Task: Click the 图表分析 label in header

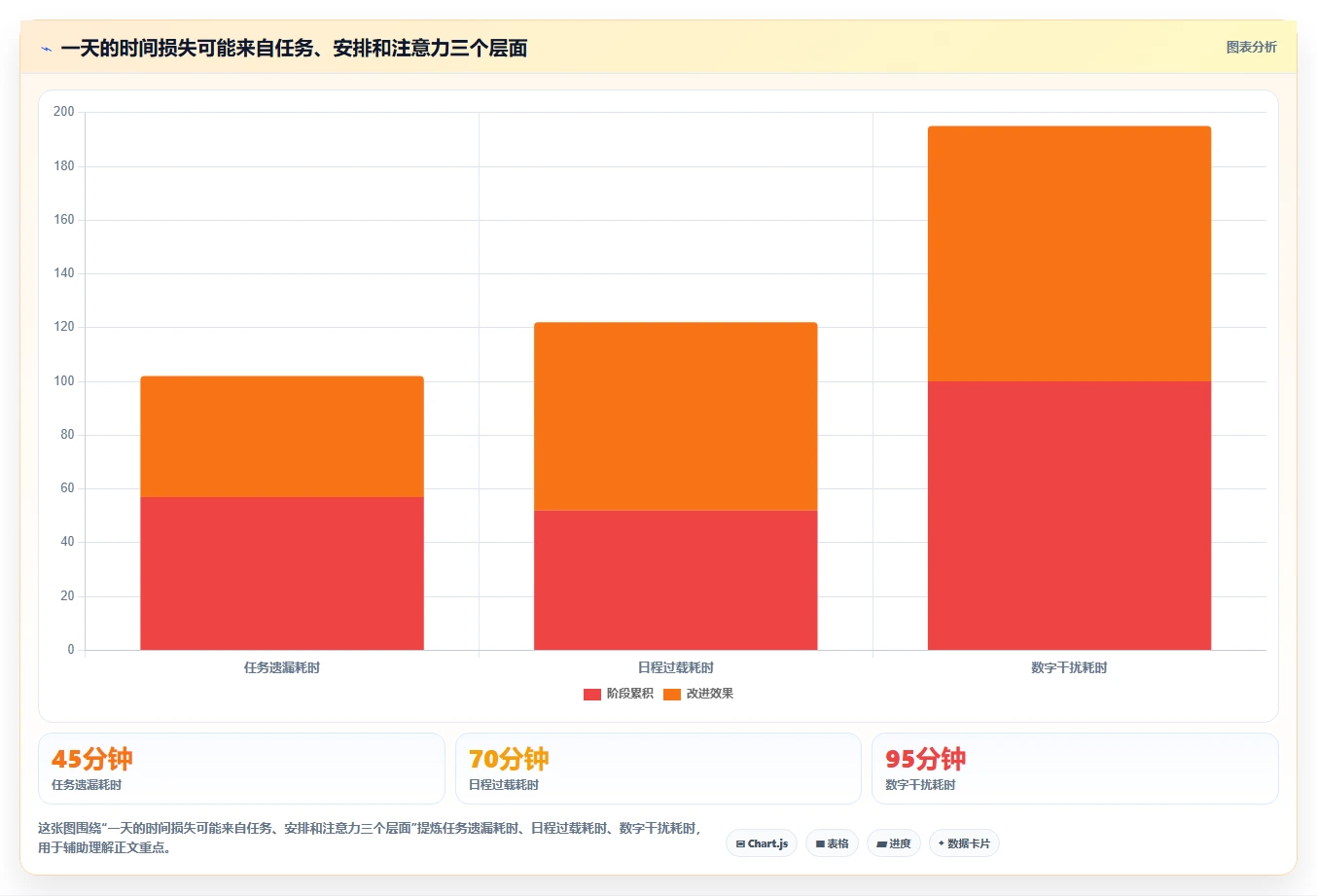Action: click(x=1251, y=47)
